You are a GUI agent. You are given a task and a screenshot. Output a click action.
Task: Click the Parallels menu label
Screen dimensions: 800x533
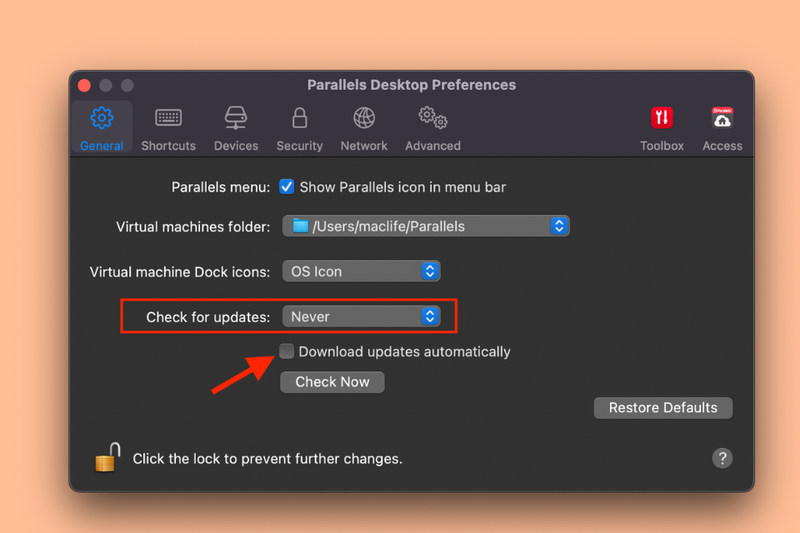tap(220, 187)
